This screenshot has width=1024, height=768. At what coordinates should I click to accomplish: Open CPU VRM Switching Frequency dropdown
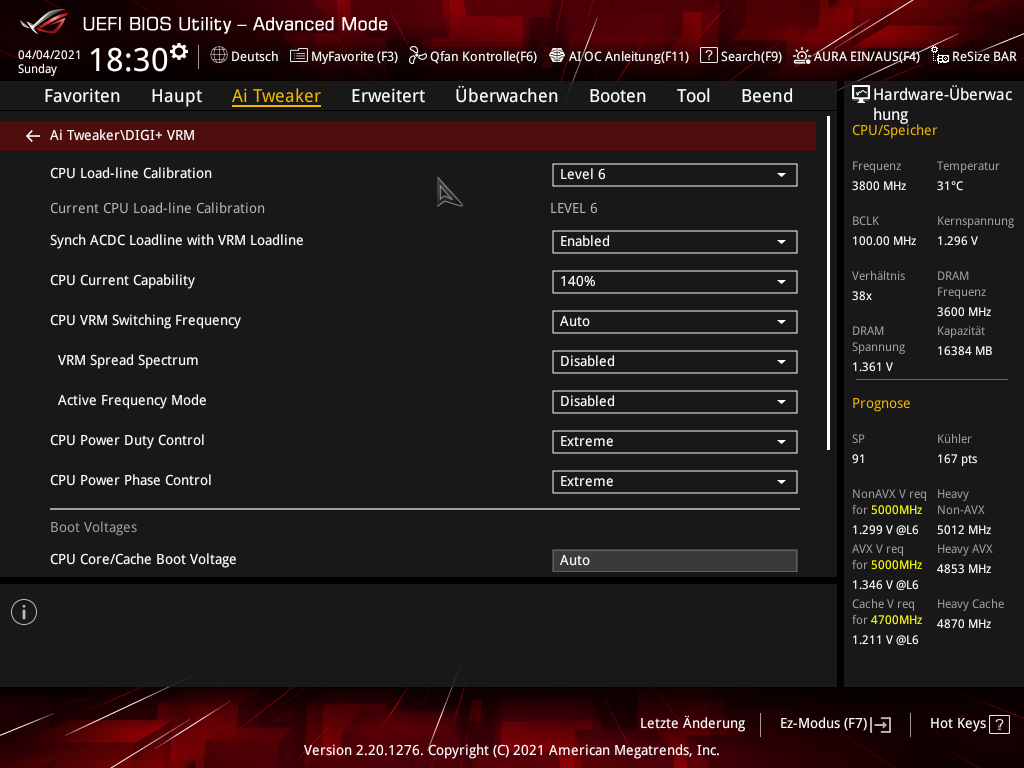tap(675, 322)
